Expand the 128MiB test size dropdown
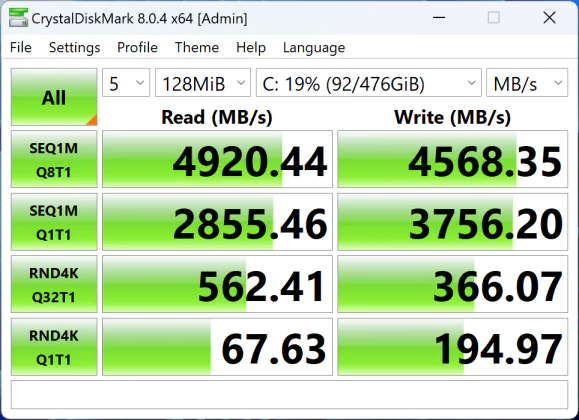The image size is (579, 420). [x=203, y=83]
